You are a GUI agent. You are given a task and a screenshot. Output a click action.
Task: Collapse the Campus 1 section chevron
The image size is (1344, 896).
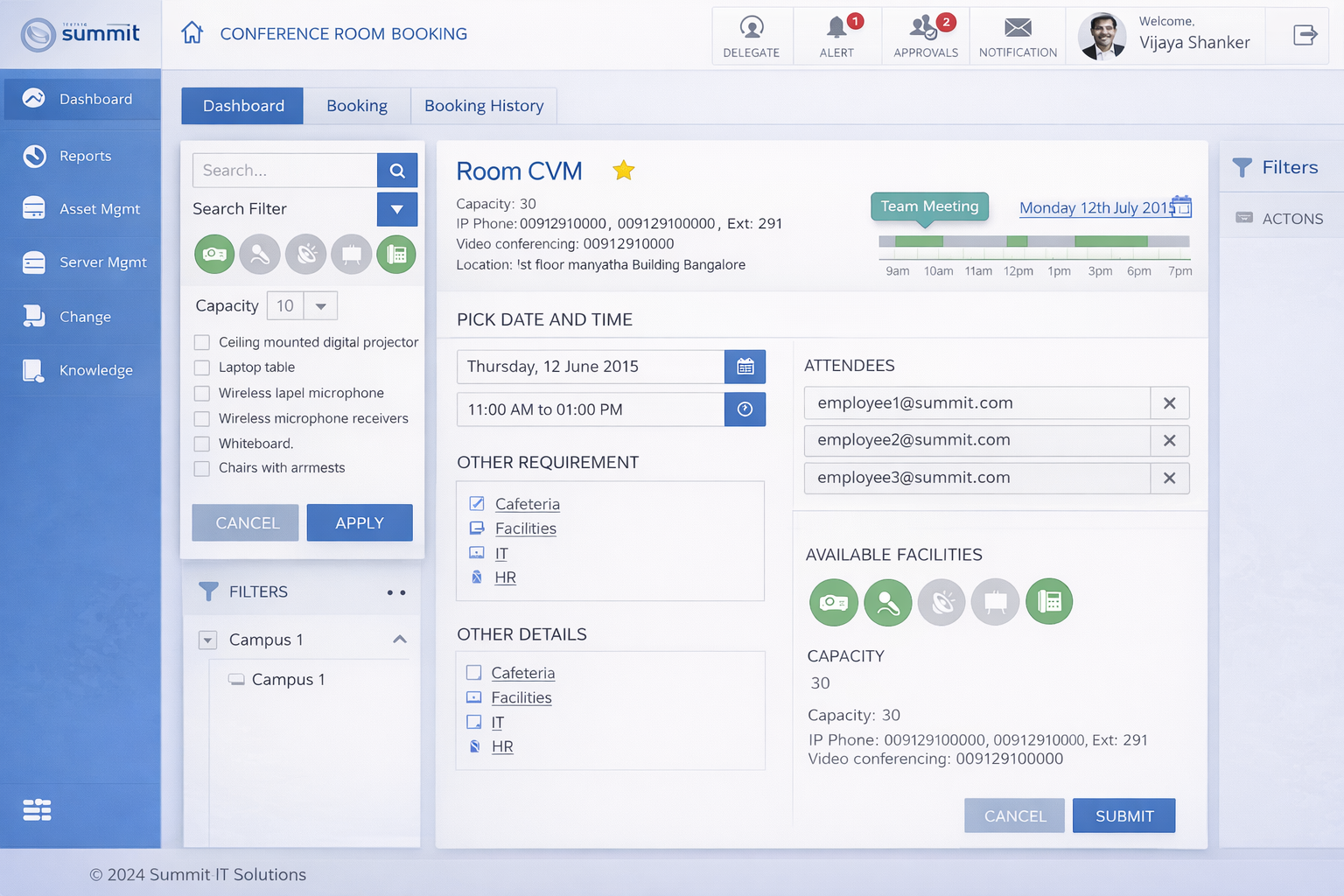400,640
